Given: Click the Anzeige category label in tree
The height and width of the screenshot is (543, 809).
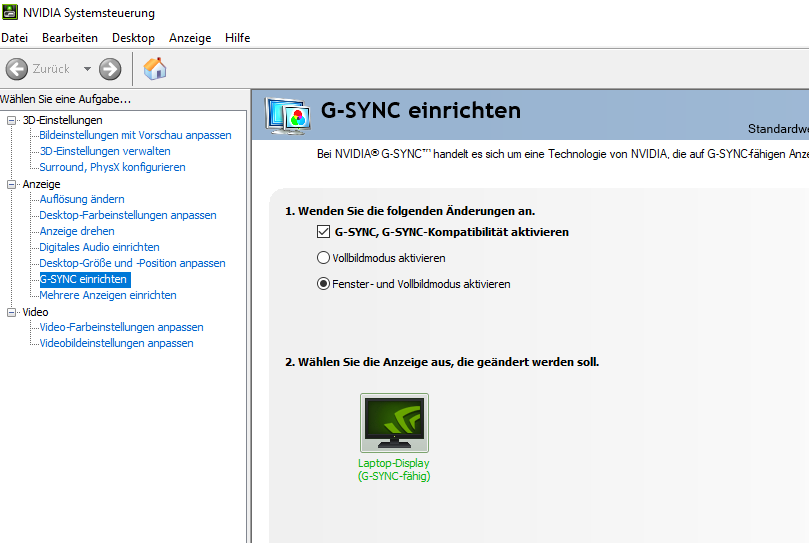Looking at the screenshot, I should tap(41, 184).
